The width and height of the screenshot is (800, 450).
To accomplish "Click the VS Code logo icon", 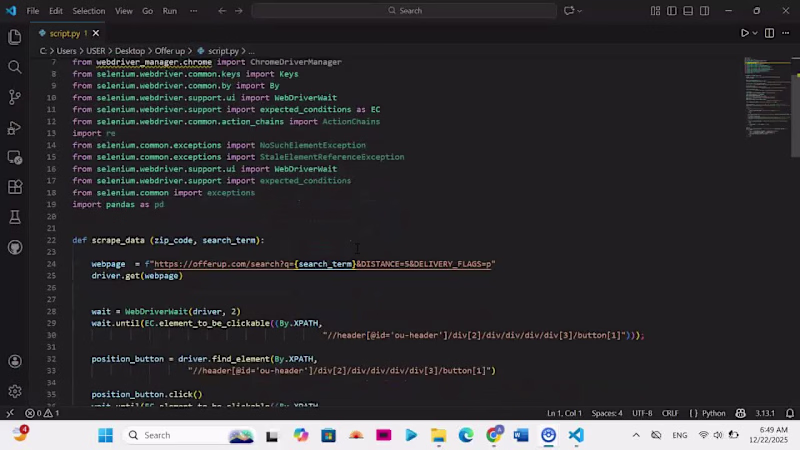I will pyautogui.click(x=11, y=11).
